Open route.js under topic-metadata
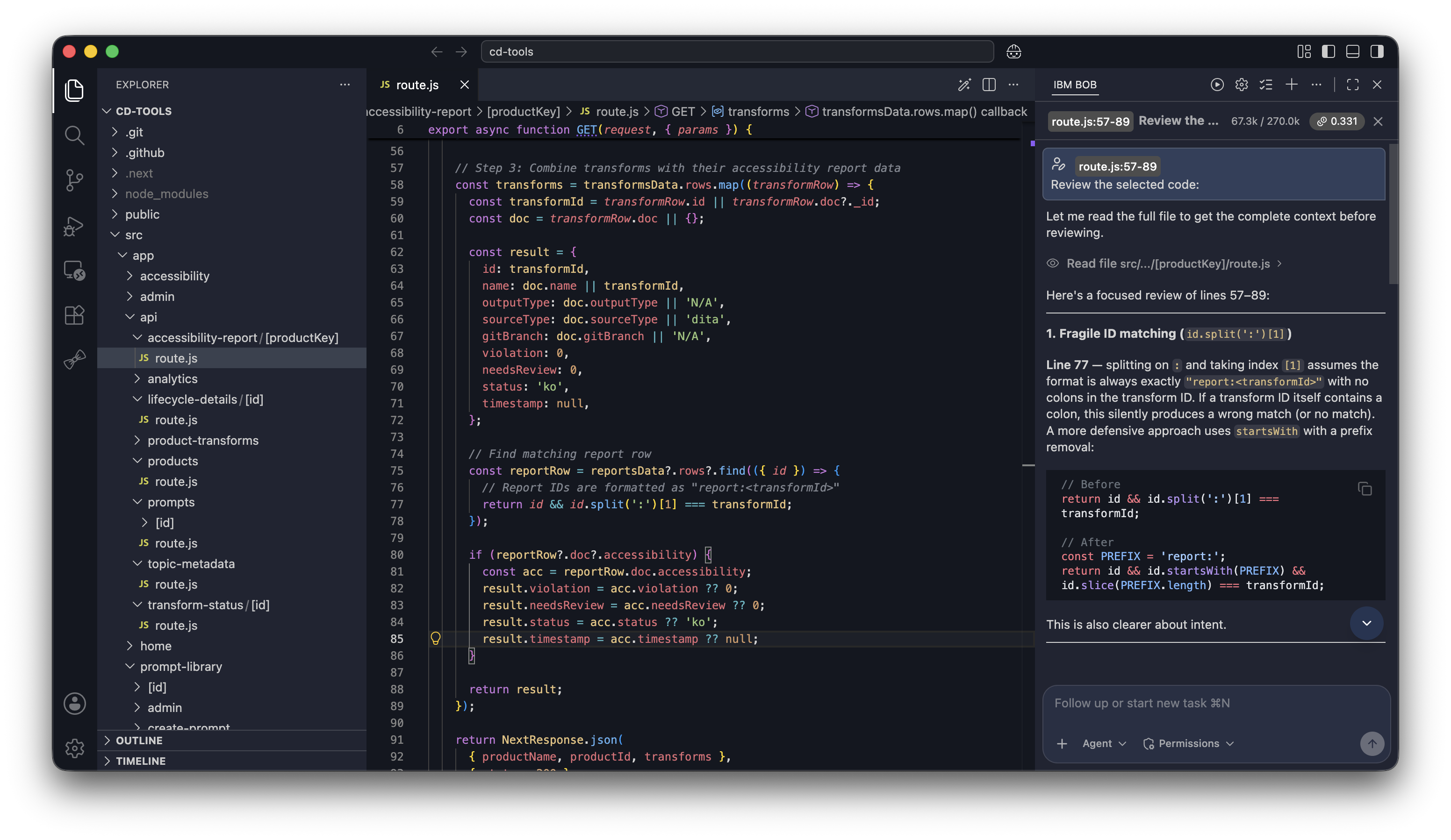The image size is (1451, 840). (231, 584)
